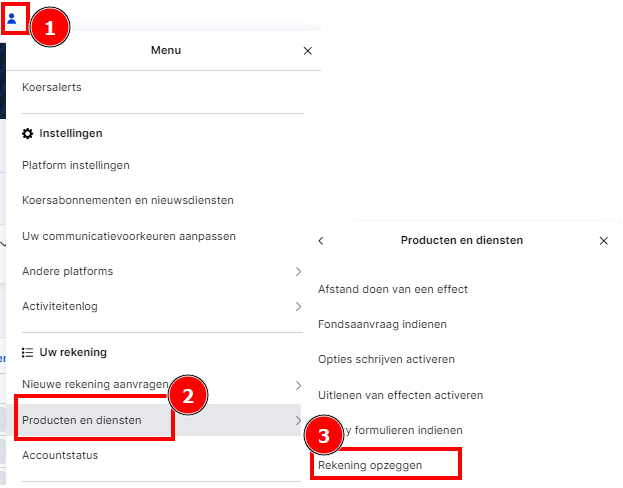Click the Uw rekening list icon
Screen dimensions: 623x488
tap(27, 352)
